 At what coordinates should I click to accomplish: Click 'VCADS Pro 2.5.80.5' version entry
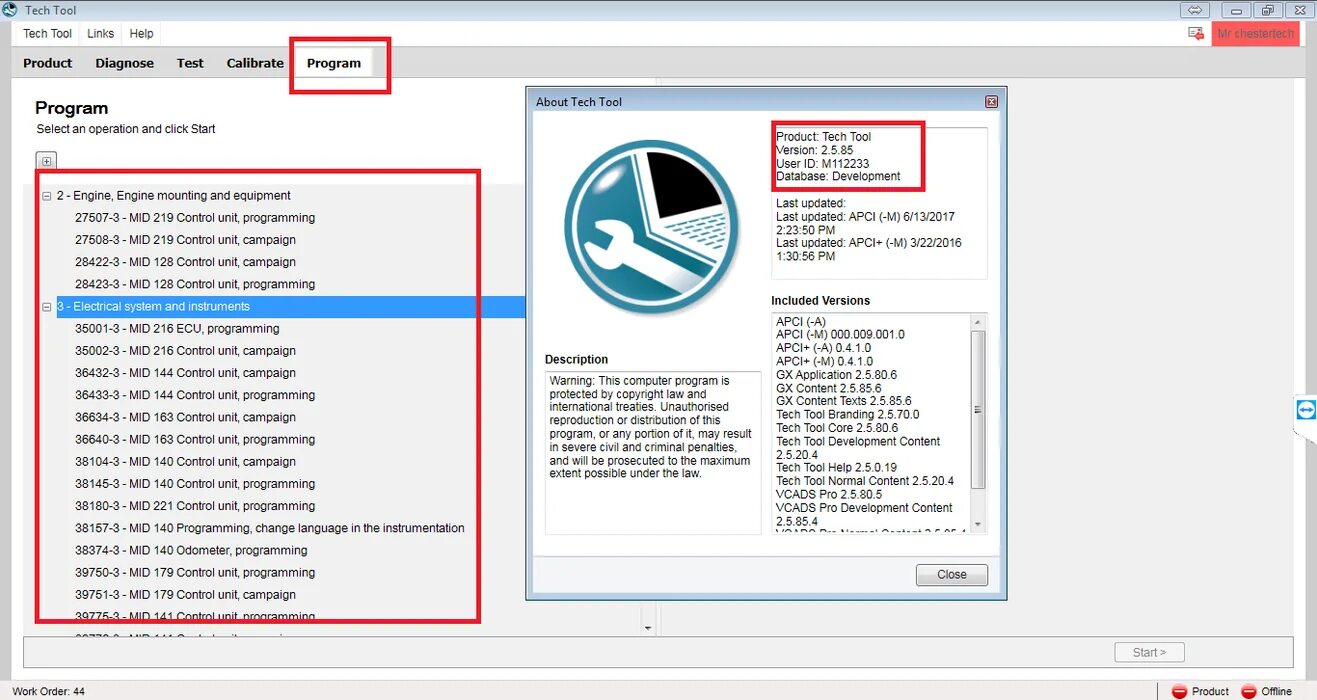[x=828, y=494]
